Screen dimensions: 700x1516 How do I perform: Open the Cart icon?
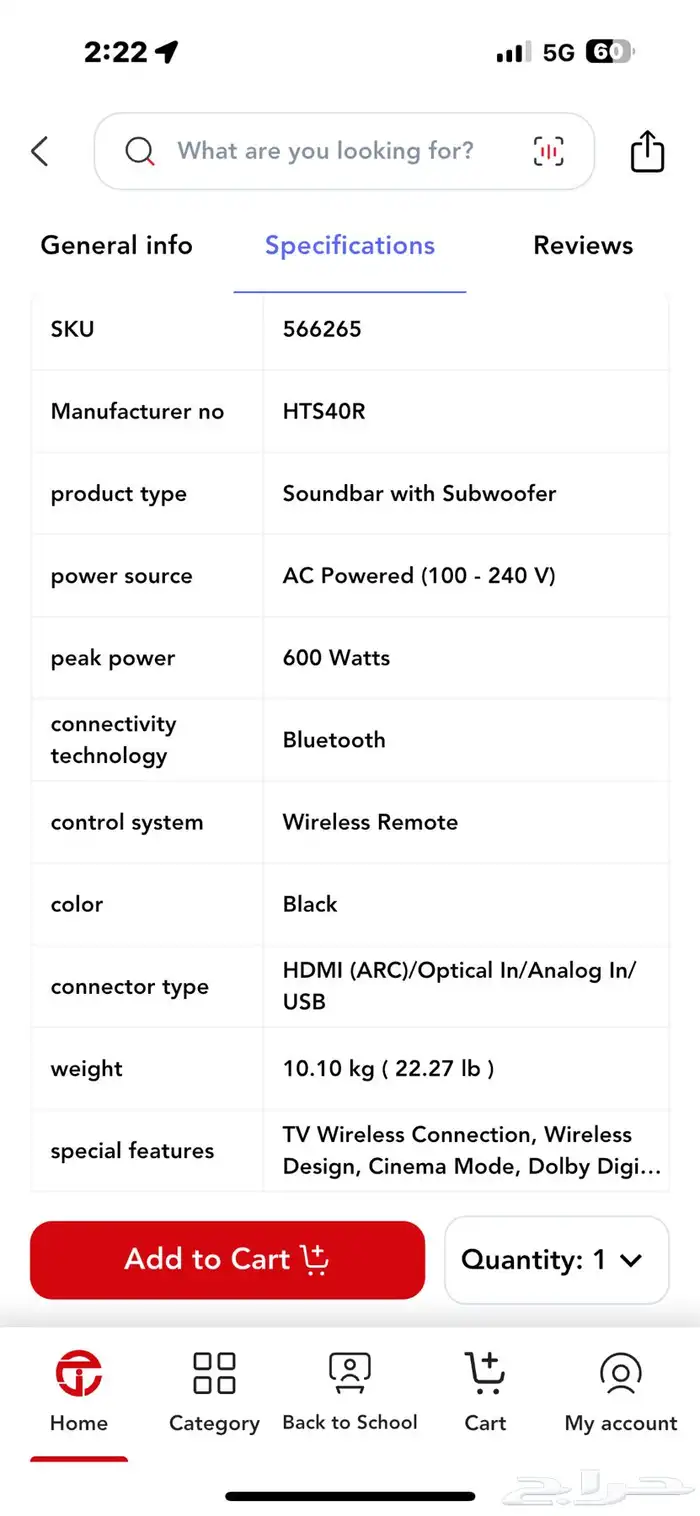pos(485,1373)
